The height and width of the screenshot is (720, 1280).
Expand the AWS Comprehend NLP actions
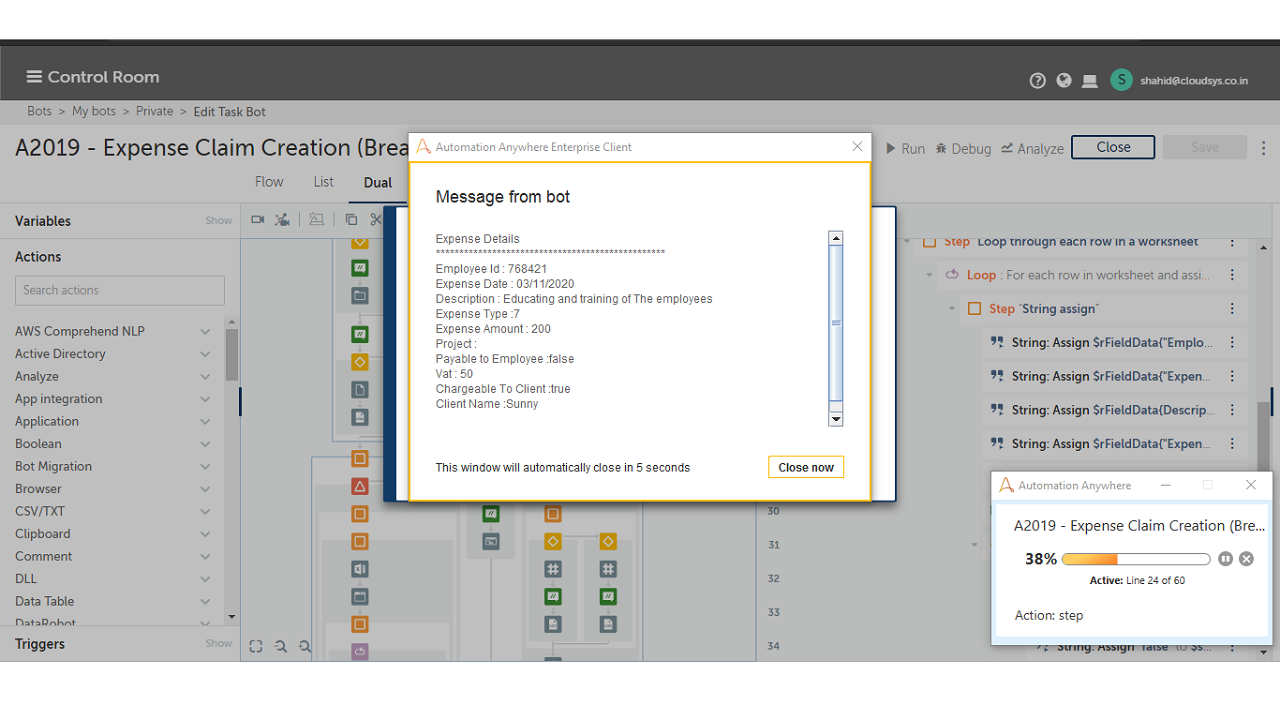[205, 331]
